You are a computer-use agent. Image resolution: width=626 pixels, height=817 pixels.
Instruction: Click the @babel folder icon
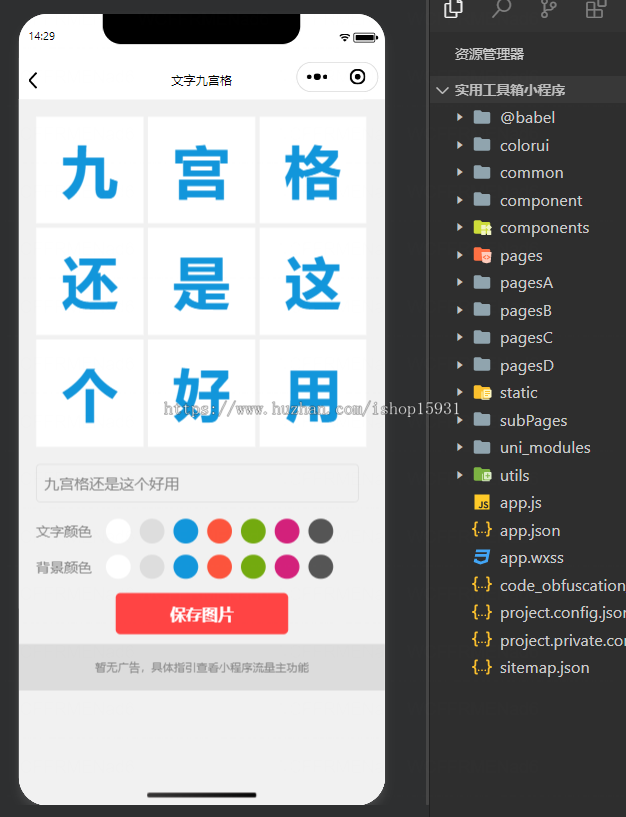[x=482, y=117]
